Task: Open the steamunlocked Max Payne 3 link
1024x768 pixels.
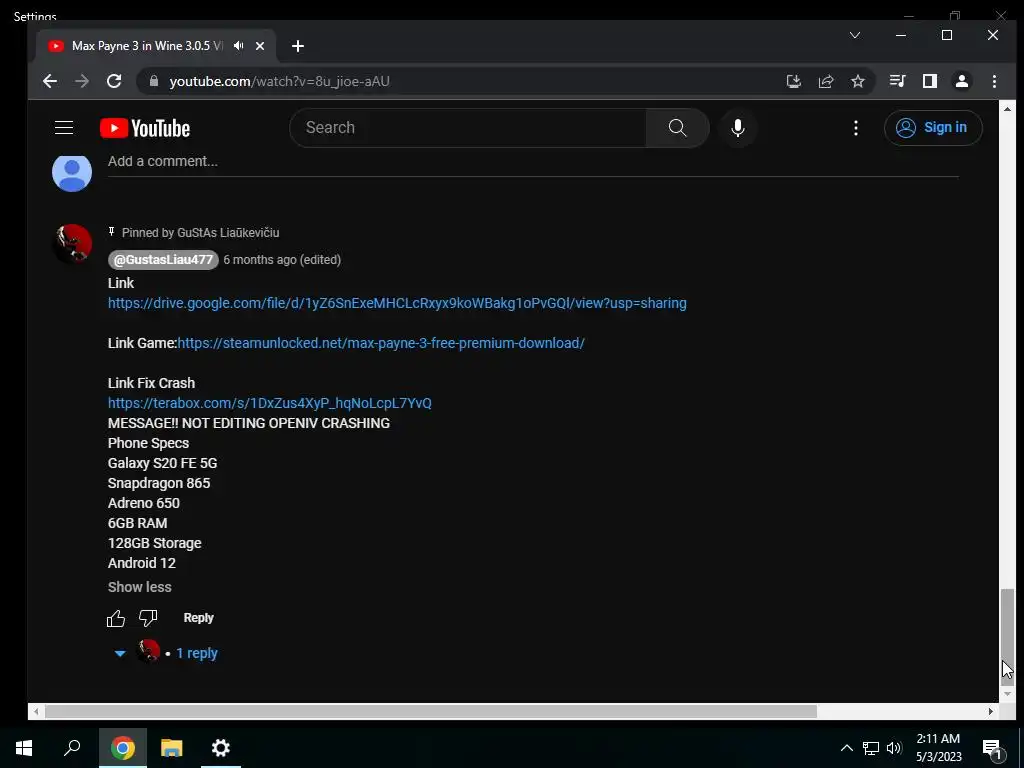Action: [x=381, y=343]
